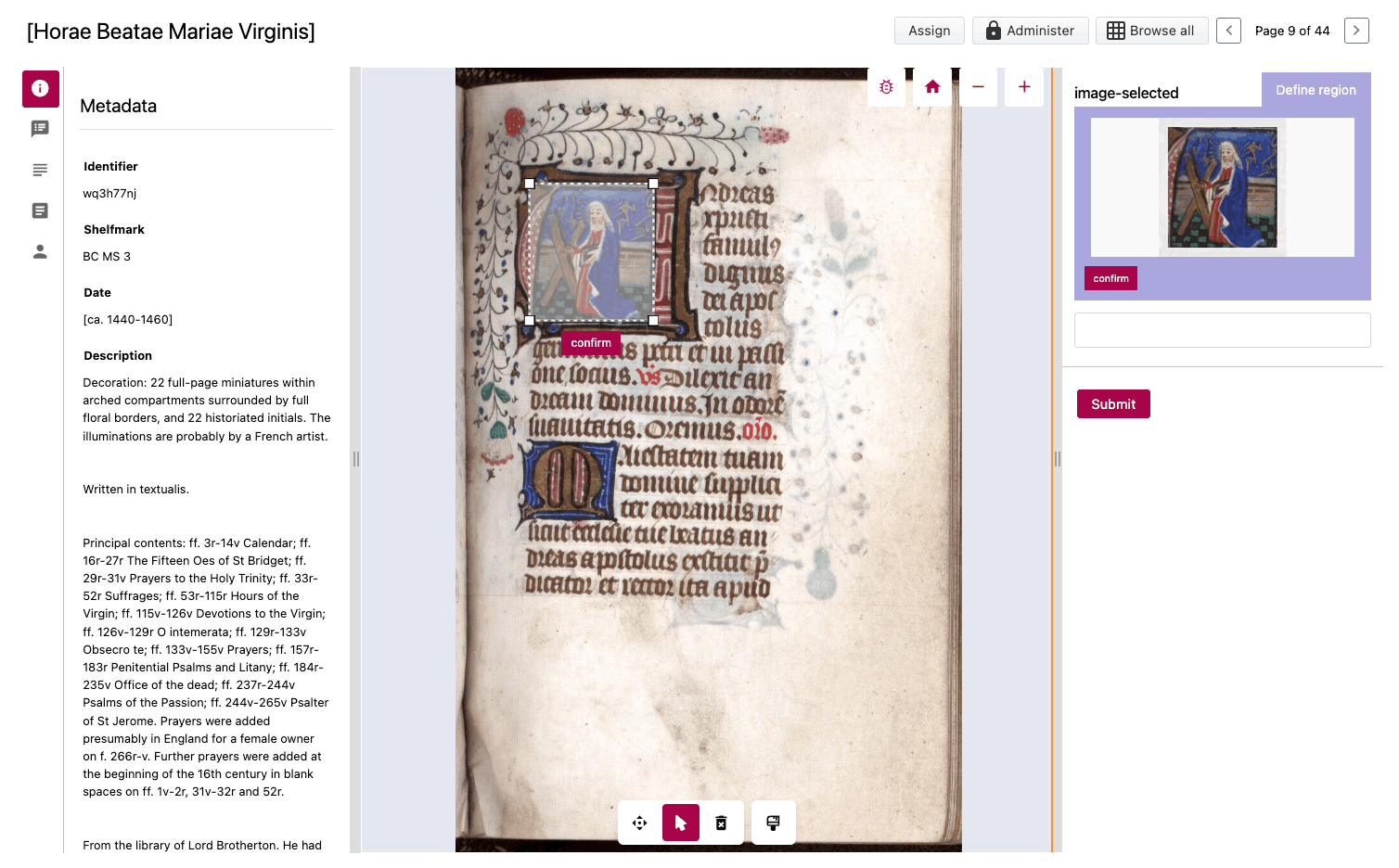Zoom out with the minus button
1399x868 pixels.
[978, 87]
